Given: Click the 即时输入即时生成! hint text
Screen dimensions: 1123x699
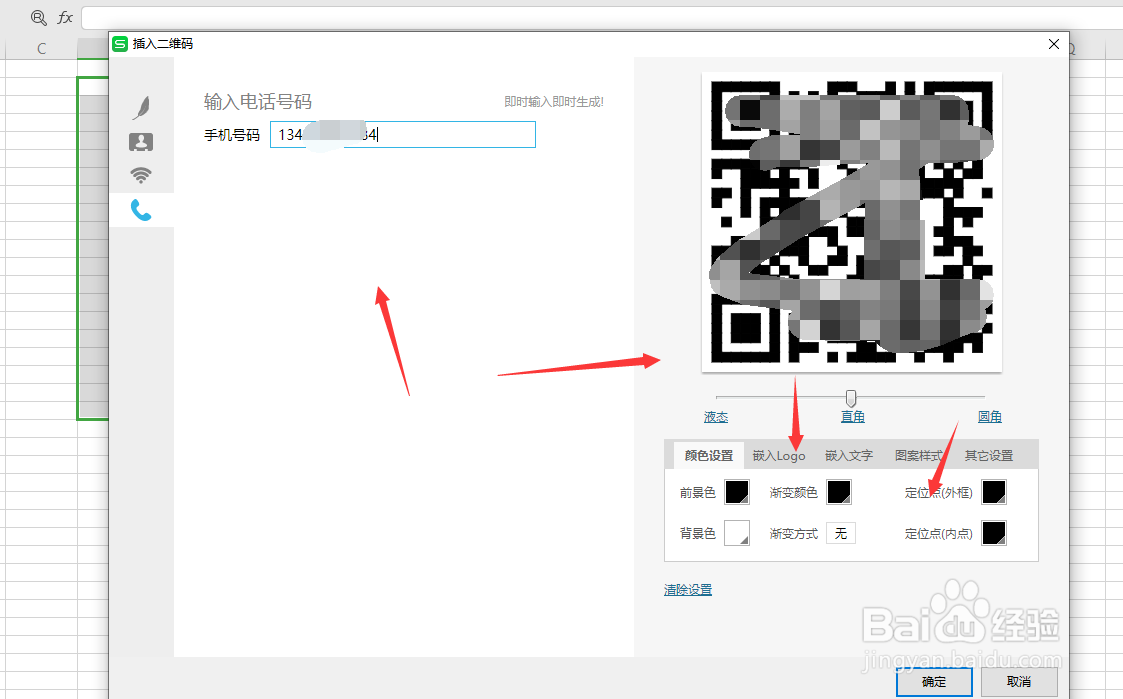Looking at the screenshot, I should 554,102.
